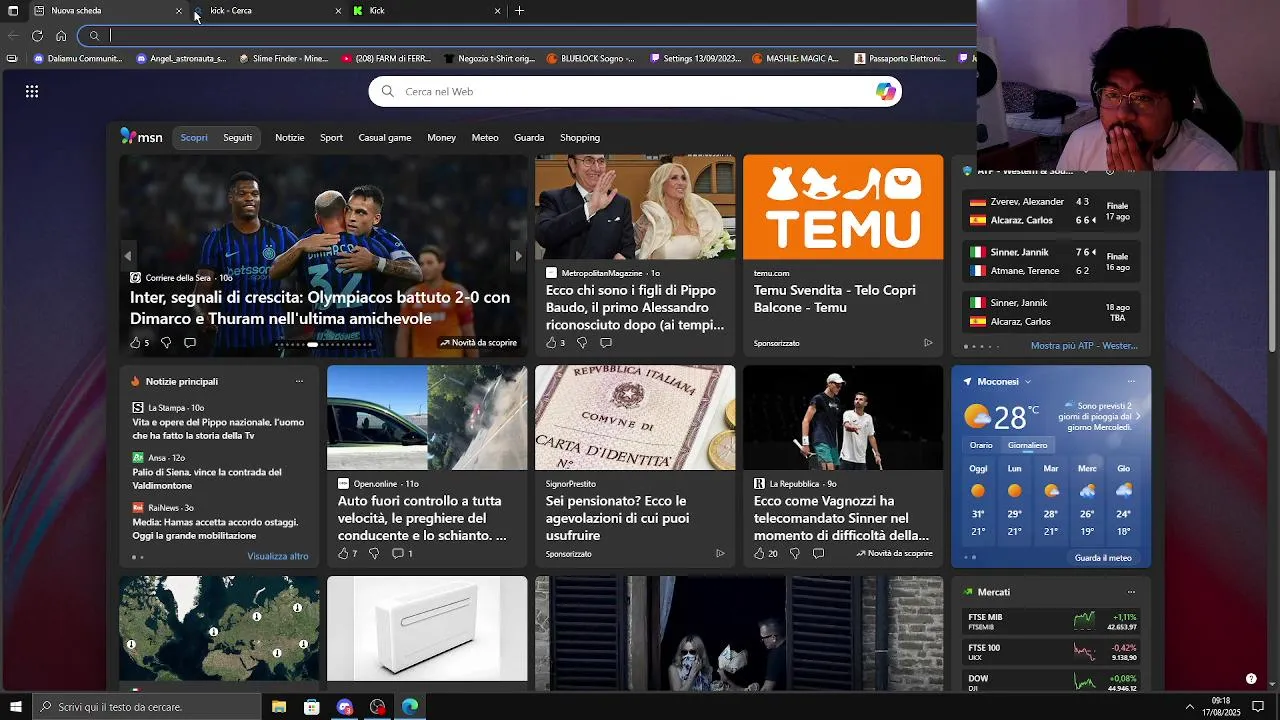
Task: Dislike the Auto fuori controllo article
Action: (374, 553)
